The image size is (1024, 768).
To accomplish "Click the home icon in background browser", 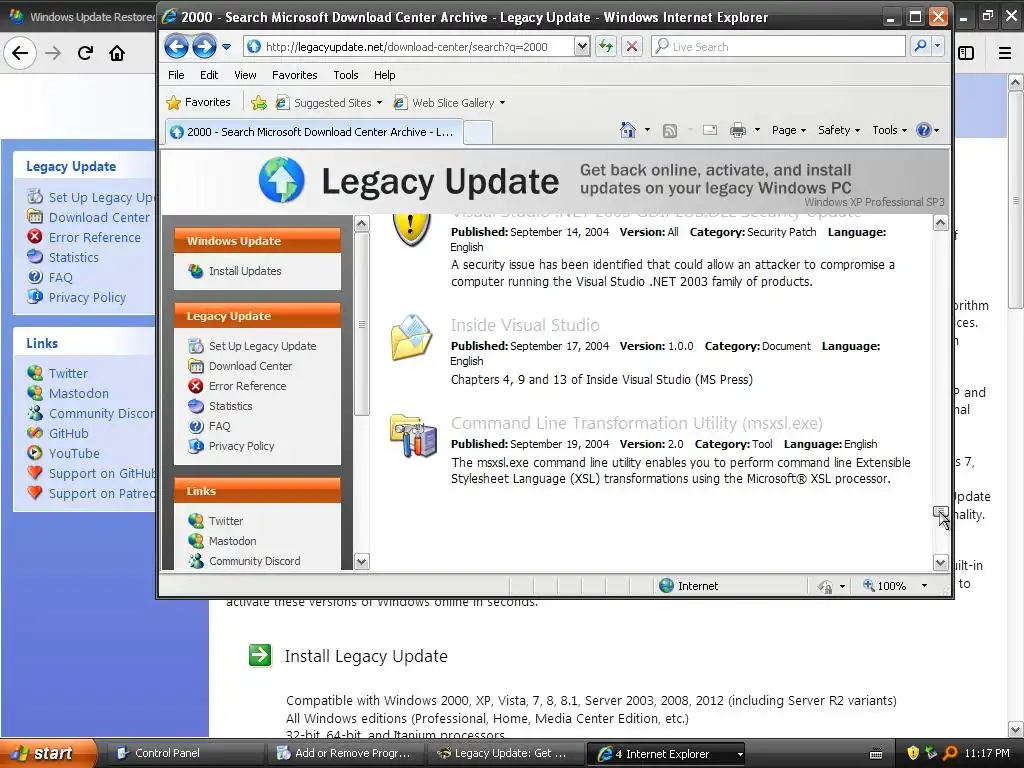I will [x=117, y=53].
